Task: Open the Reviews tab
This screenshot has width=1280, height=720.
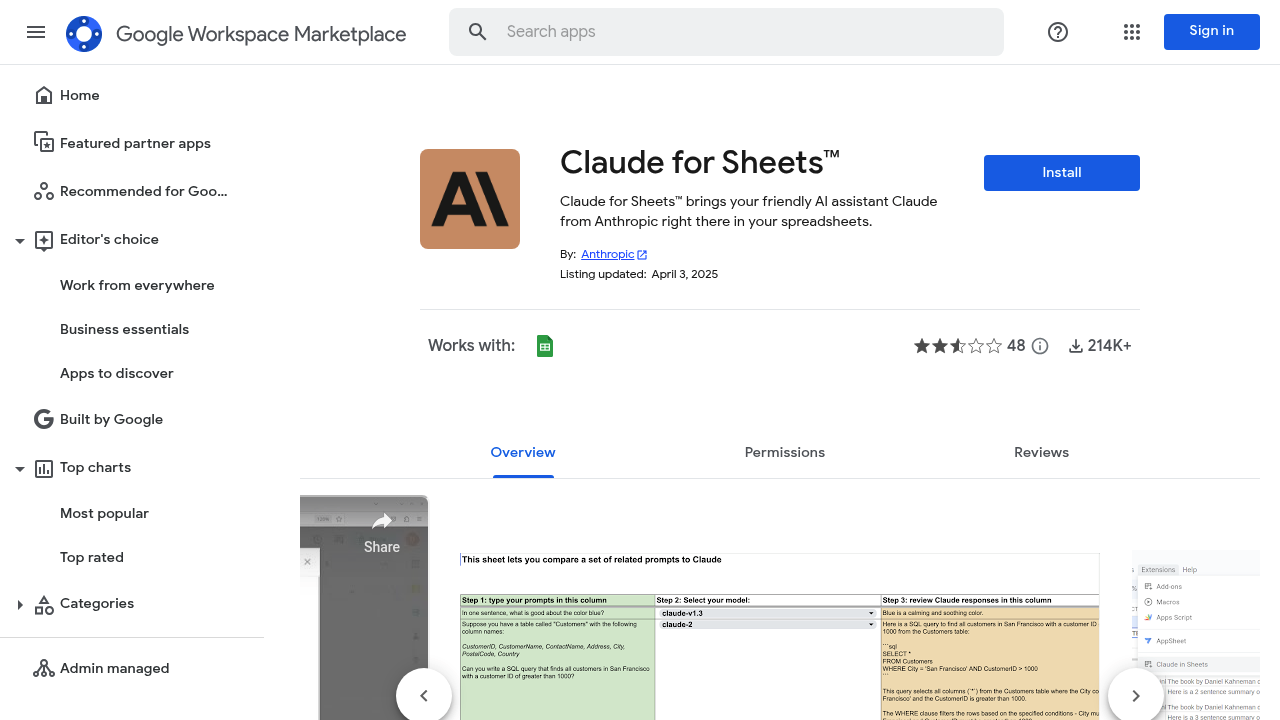Action: point(1041,452)
